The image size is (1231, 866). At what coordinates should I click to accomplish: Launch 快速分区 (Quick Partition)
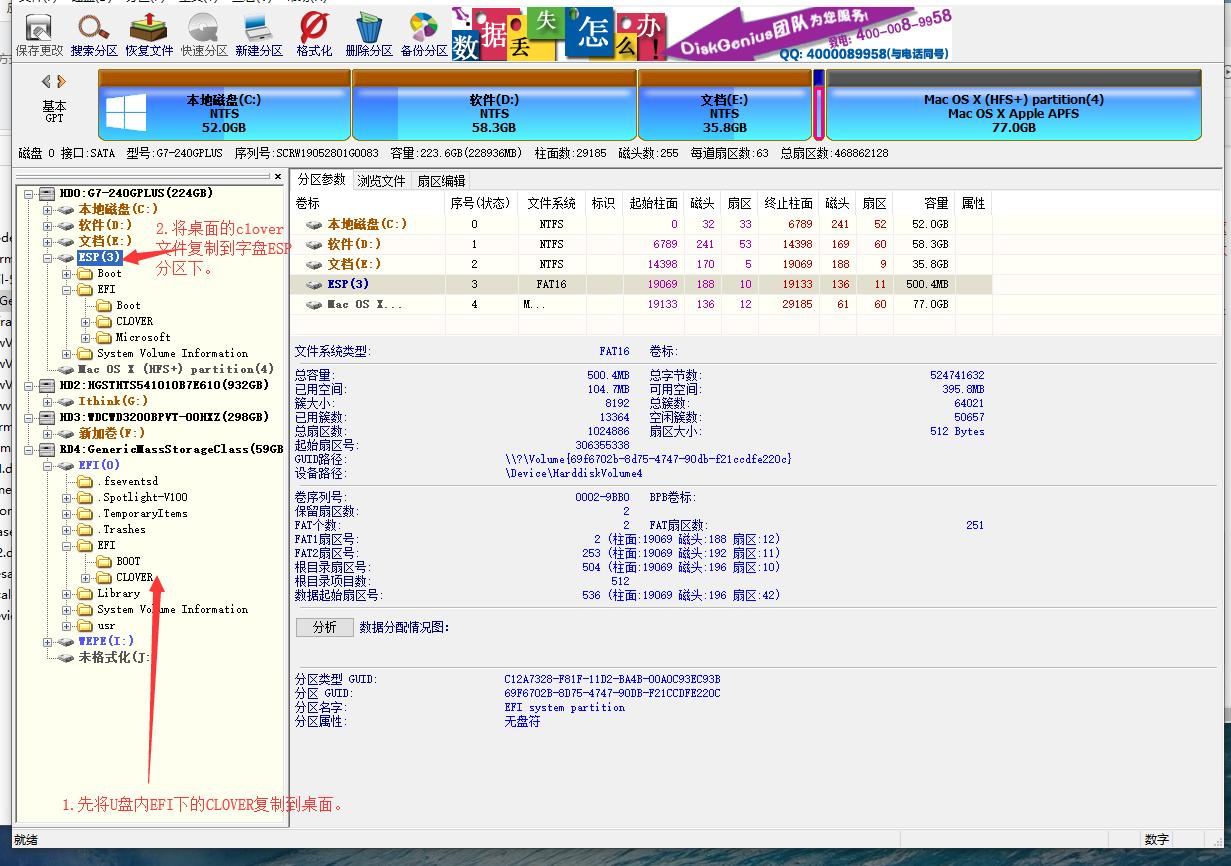click(x=202, y=30)
